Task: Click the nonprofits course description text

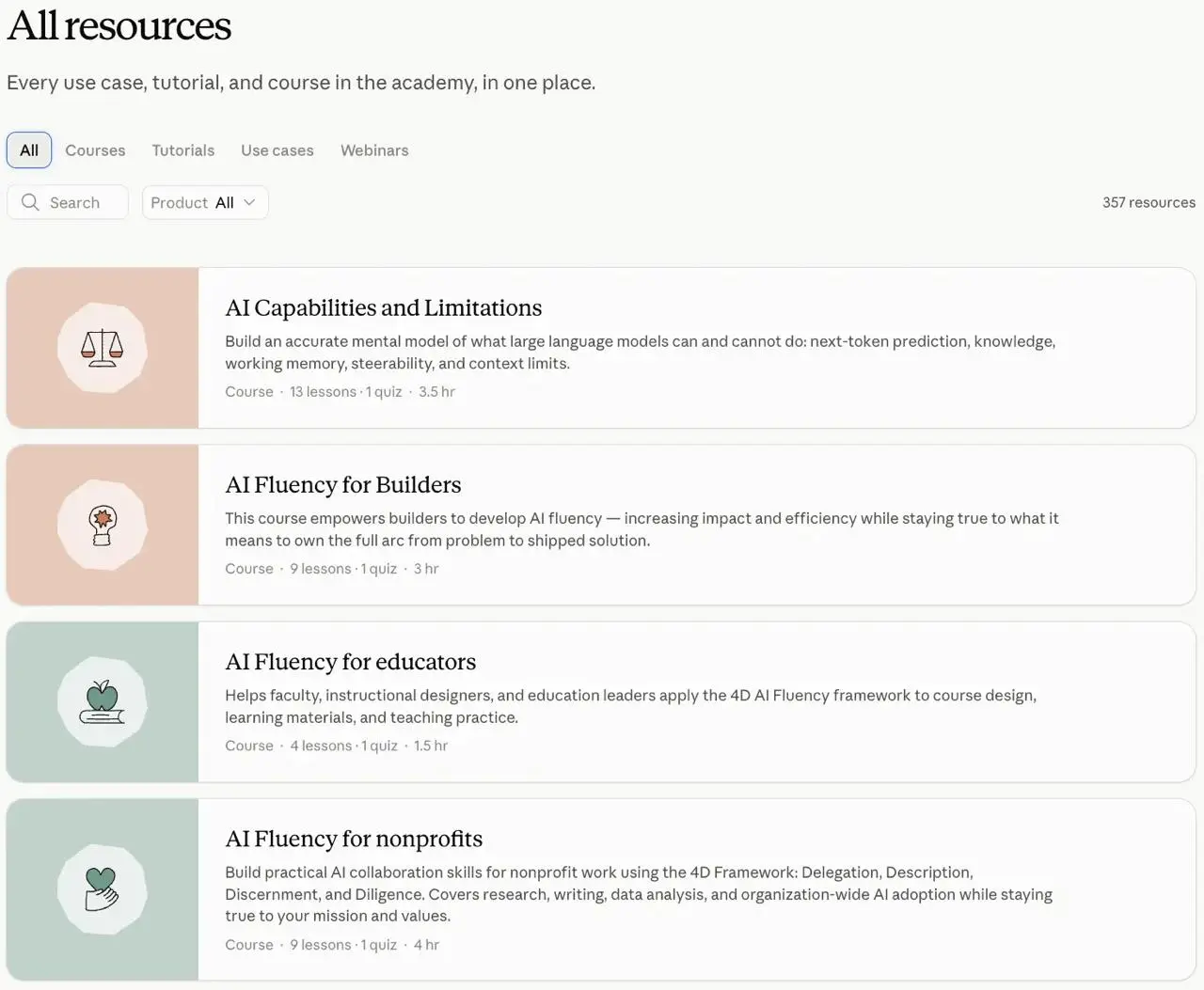Action: (x=639, y=894)
